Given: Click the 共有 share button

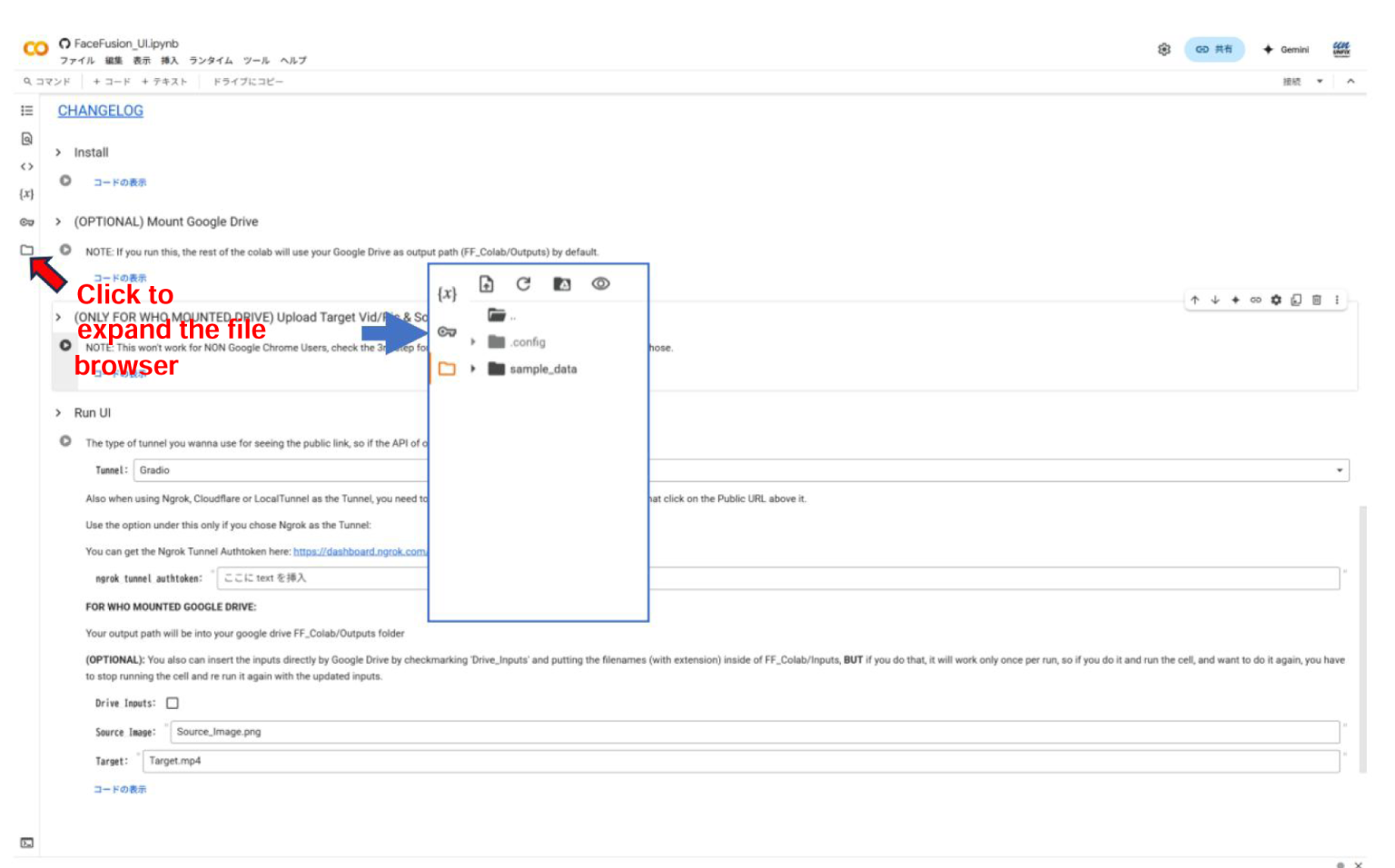Looking at the screenshot, I should click(x=1213, y=49).
